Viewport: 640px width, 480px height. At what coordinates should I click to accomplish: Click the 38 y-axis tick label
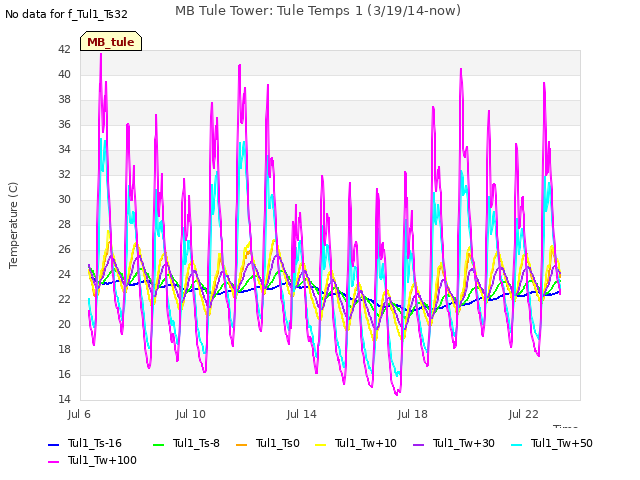pos(64,100)
